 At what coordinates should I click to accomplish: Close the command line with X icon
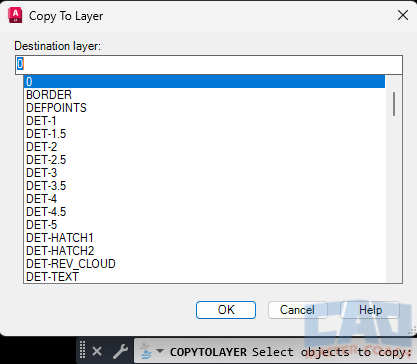(97, 351)
